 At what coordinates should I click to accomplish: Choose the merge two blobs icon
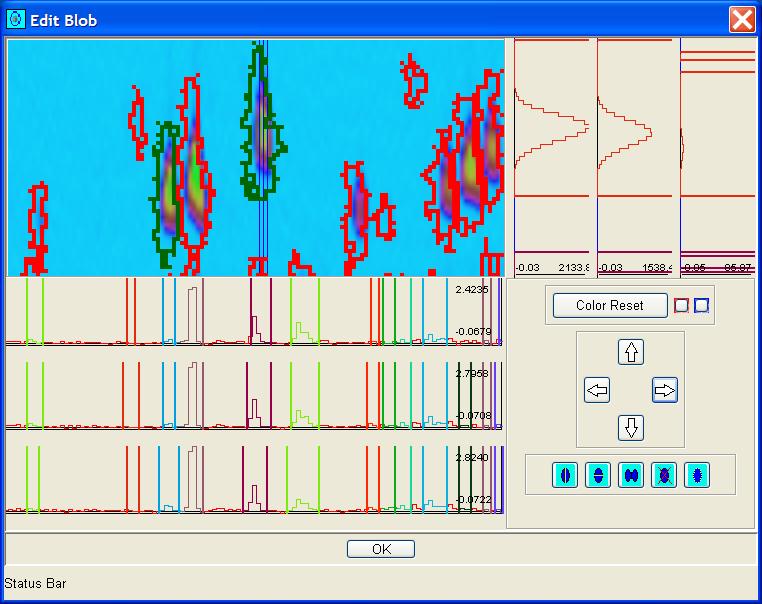coord(631,475)
